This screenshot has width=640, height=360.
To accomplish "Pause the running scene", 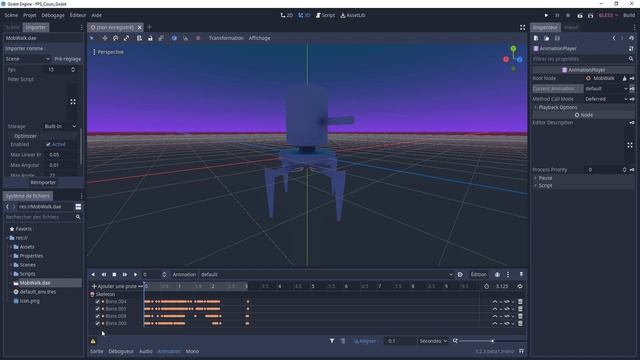I will [557, 15].
